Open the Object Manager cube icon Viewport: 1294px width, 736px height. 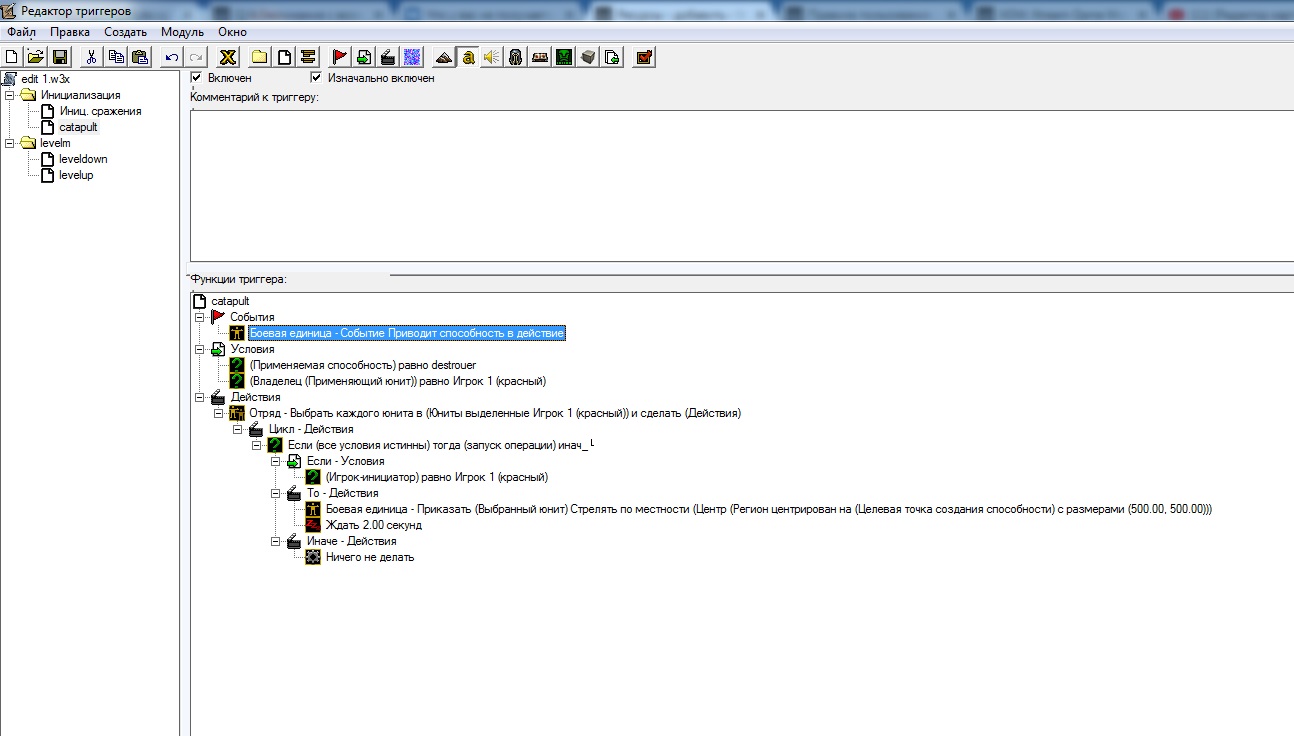tap(588, 57)
